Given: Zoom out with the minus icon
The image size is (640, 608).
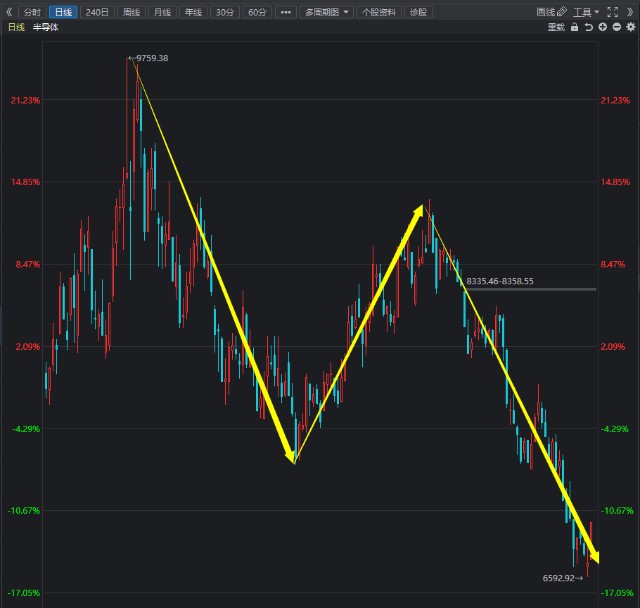Looking at the screenshot, I should [x=617, y=27].
